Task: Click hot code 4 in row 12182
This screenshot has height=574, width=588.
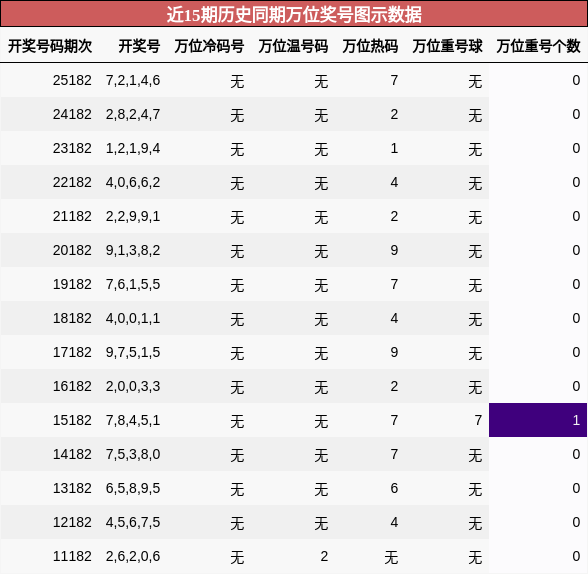Action: click(x=394, y=522)
